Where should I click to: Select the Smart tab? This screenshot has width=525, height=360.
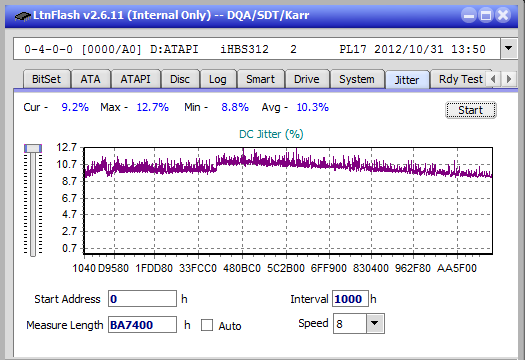(x=260, y=79)
